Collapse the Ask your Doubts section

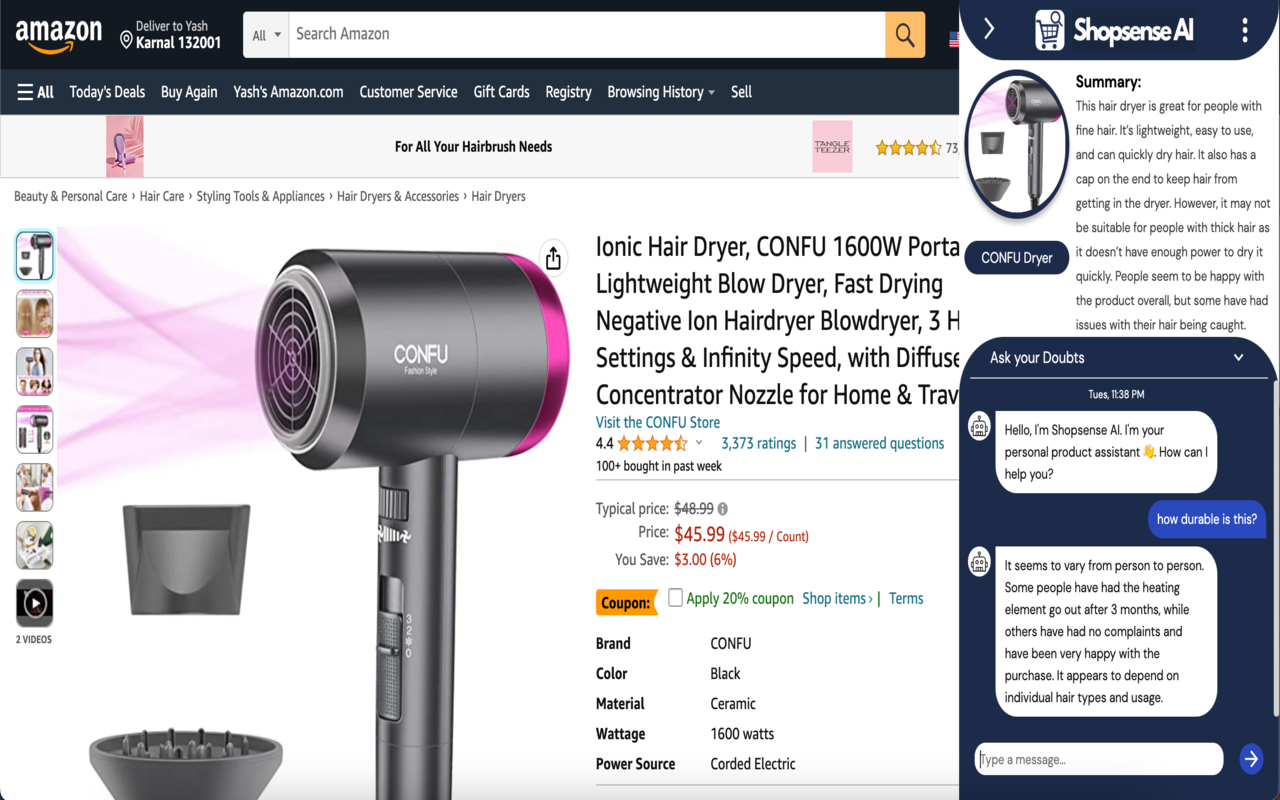(1238, 357)
